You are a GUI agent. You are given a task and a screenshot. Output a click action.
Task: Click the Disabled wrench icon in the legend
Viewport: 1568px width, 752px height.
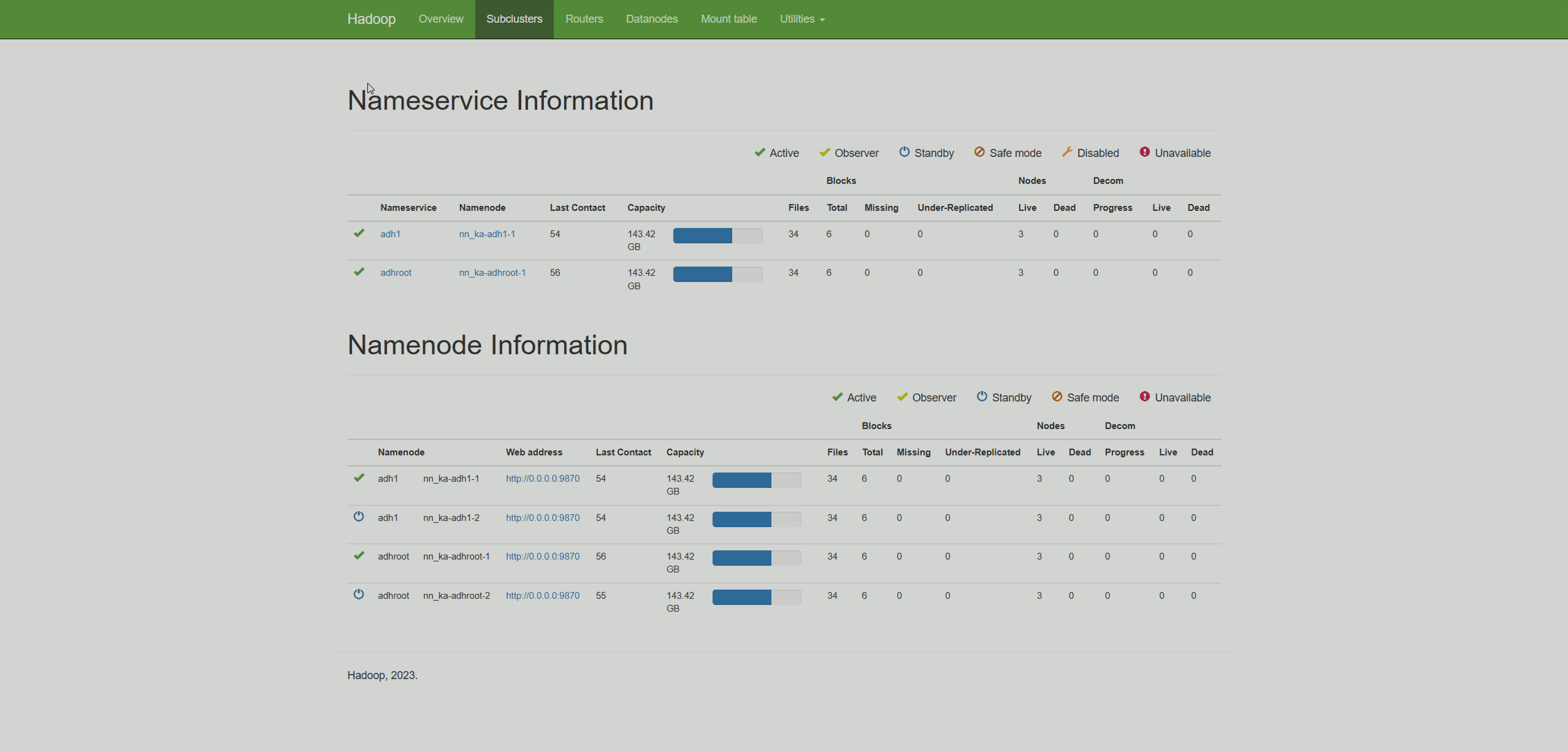(1068, 152)
